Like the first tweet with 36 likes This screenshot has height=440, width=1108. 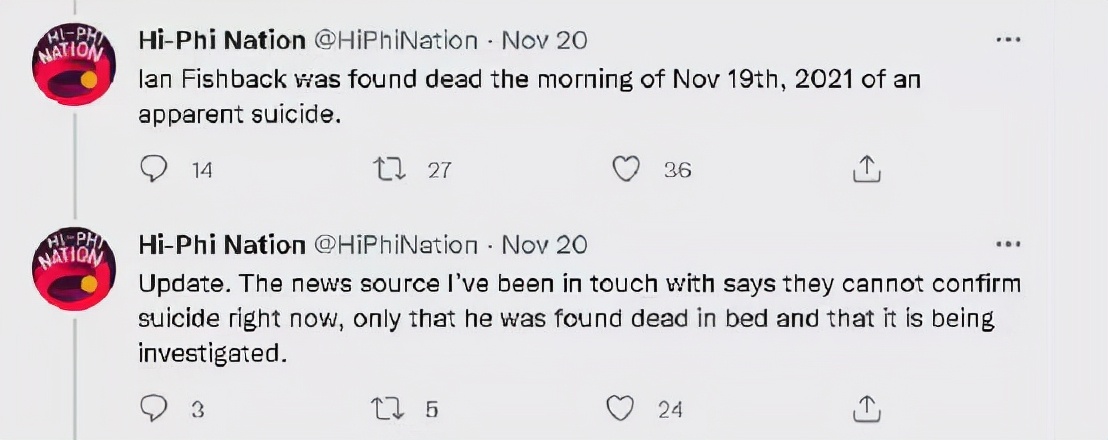click(626, 171)
